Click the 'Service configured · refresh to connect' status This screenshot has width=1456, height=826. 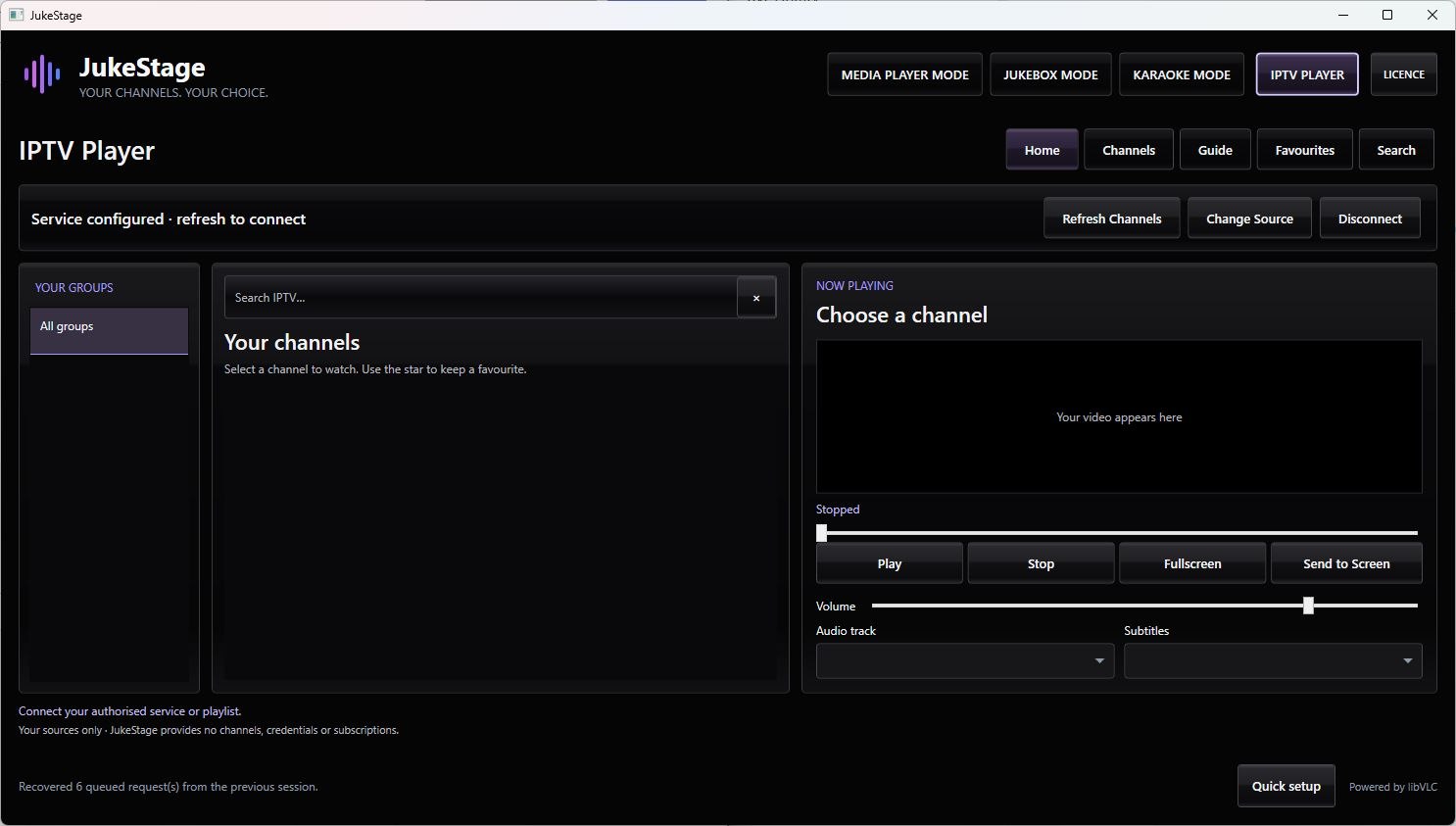(x=169, y=219)
